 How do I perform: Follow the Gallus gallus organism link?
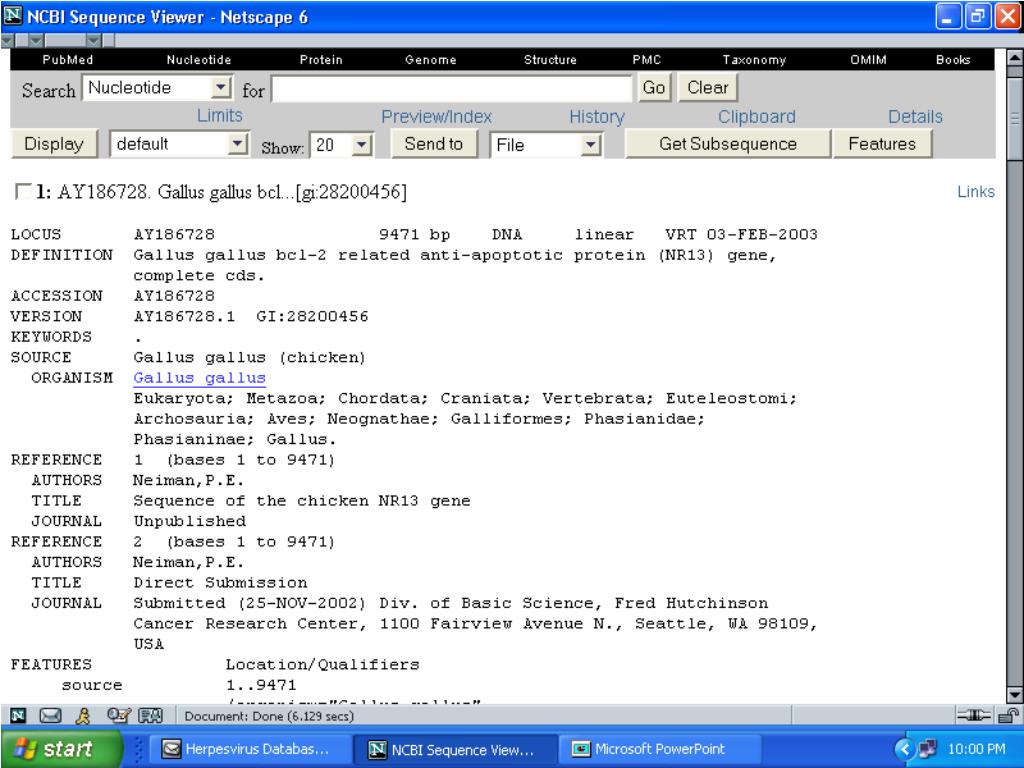(x=199, y=377)
